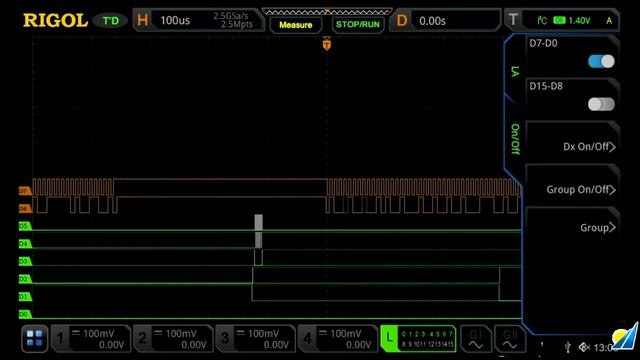Viewport: 640px width, 360px height.
Task: Select the D7 channel label
Action: [x=24, y=191]
